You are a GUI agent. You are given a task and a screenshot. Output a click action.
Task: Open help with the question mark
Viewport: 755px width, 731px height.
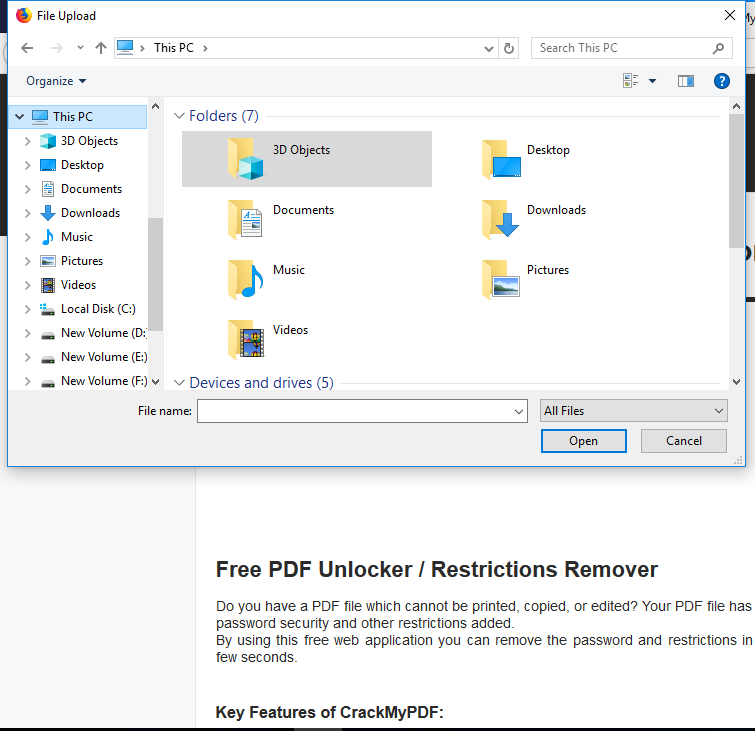[721, 81]
